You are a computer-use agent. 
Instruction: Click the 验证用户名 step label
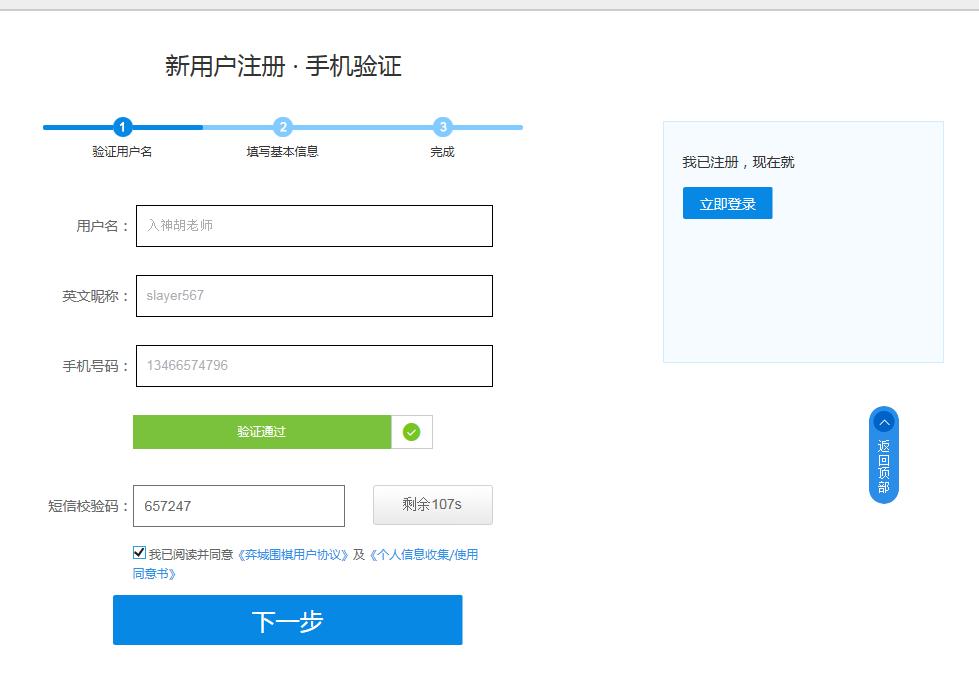(x=122, y=151)
